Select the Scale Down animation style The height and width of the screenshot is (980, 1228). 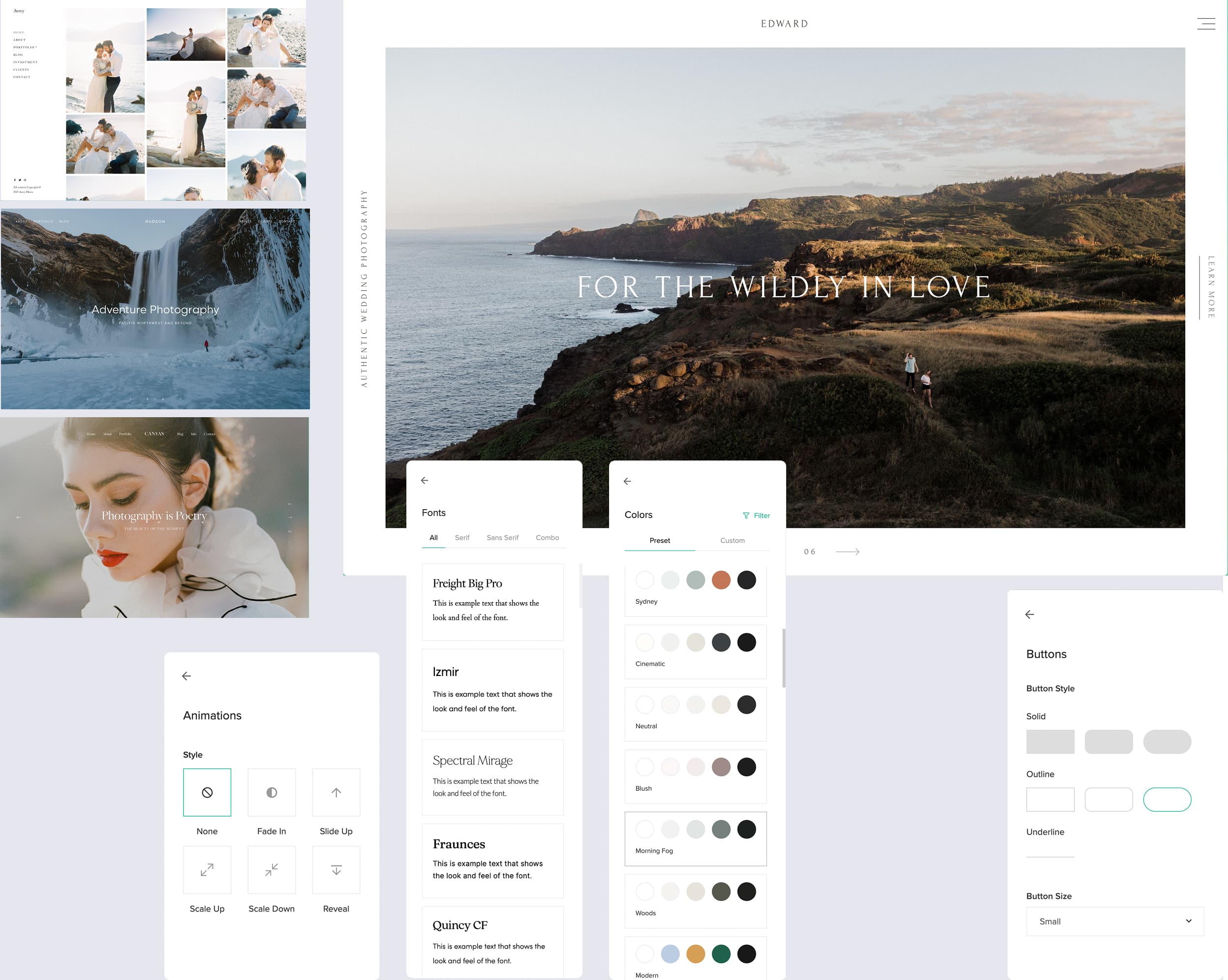[272, 869]
